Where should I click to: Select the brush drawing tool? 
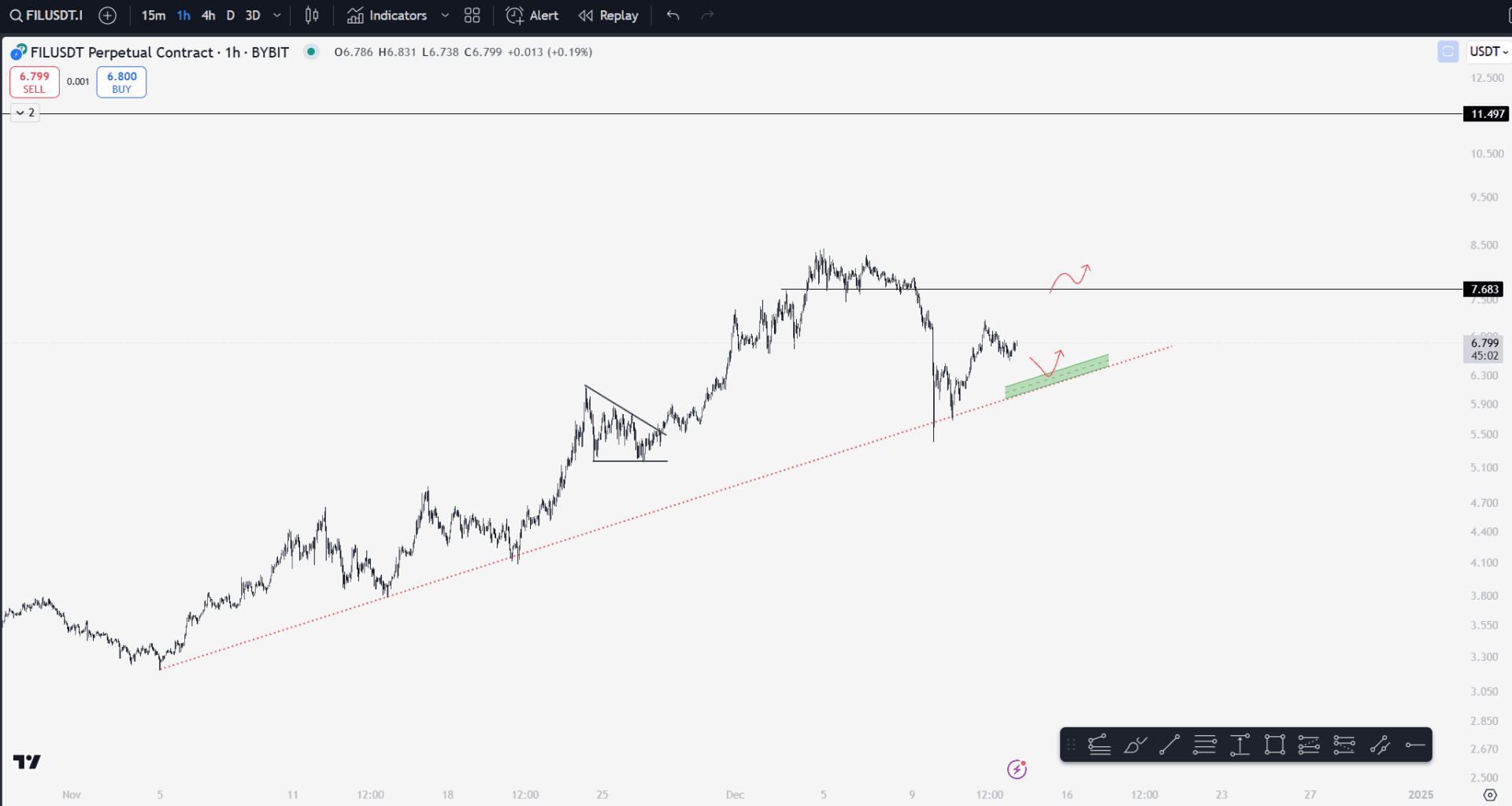(x=1135, y=745)
